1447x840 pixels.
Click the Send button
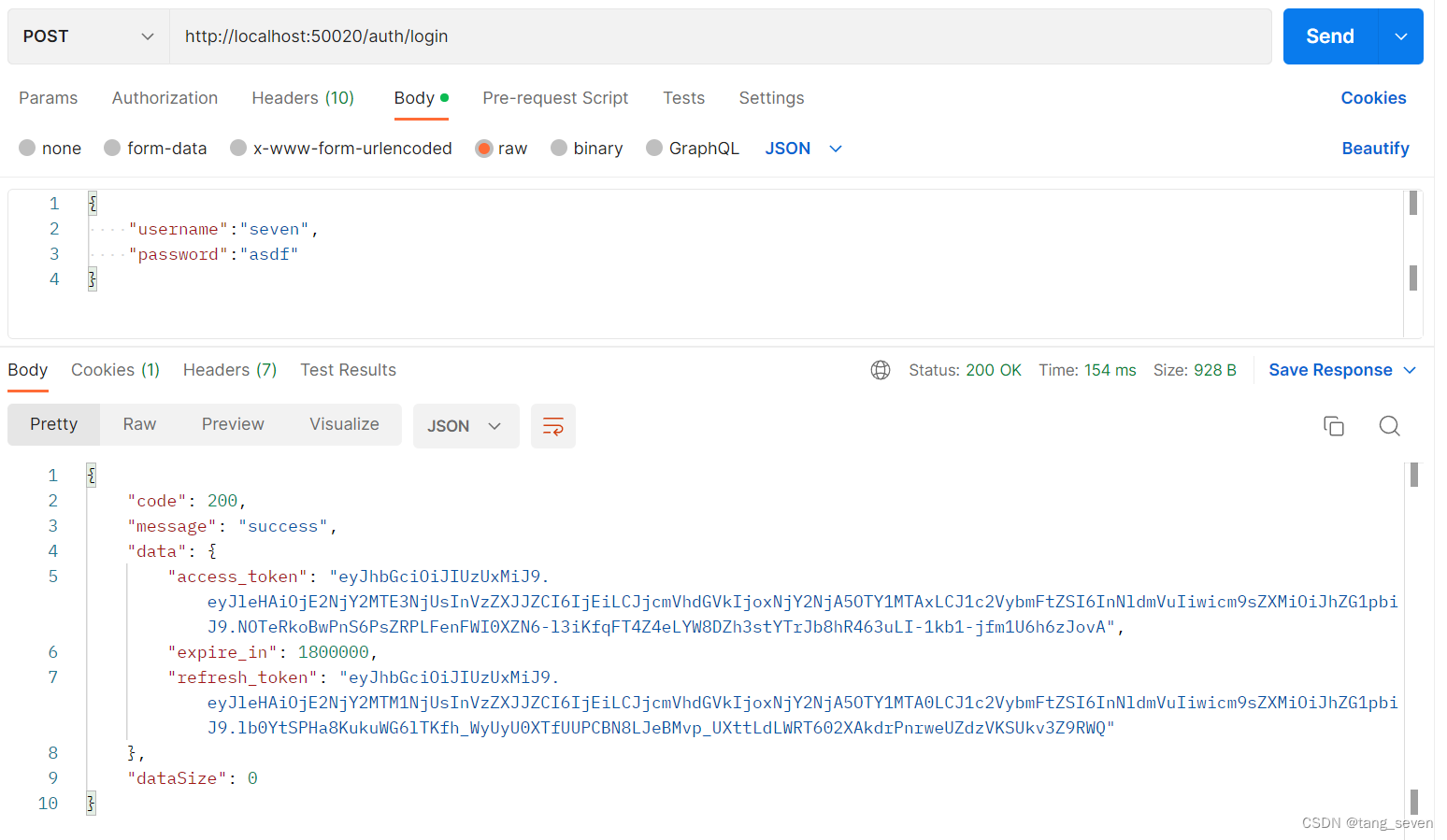[x=1328, y=36]
